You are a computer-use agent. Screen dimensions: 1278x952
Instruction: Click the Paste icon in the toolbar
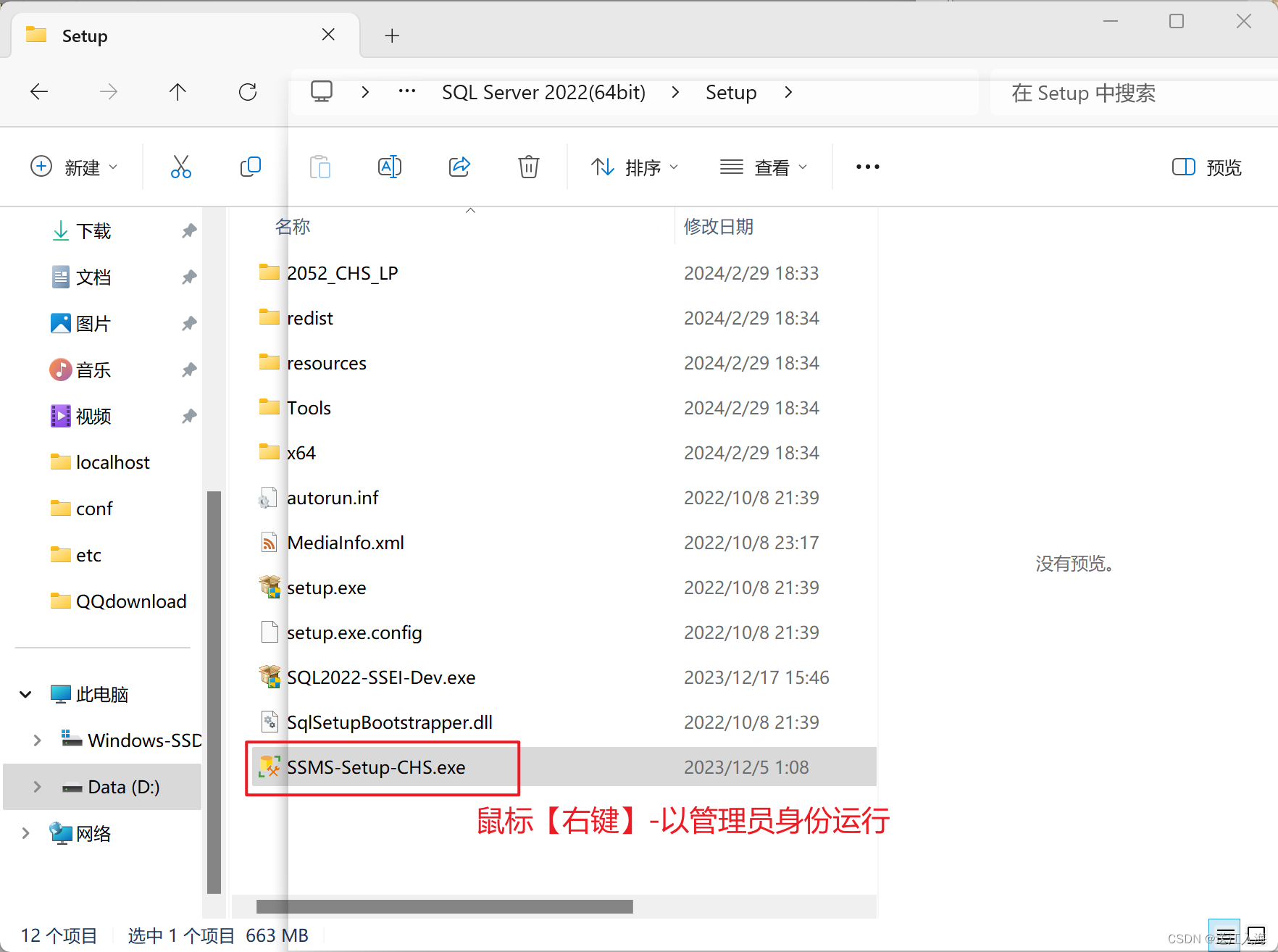[319, 167]
